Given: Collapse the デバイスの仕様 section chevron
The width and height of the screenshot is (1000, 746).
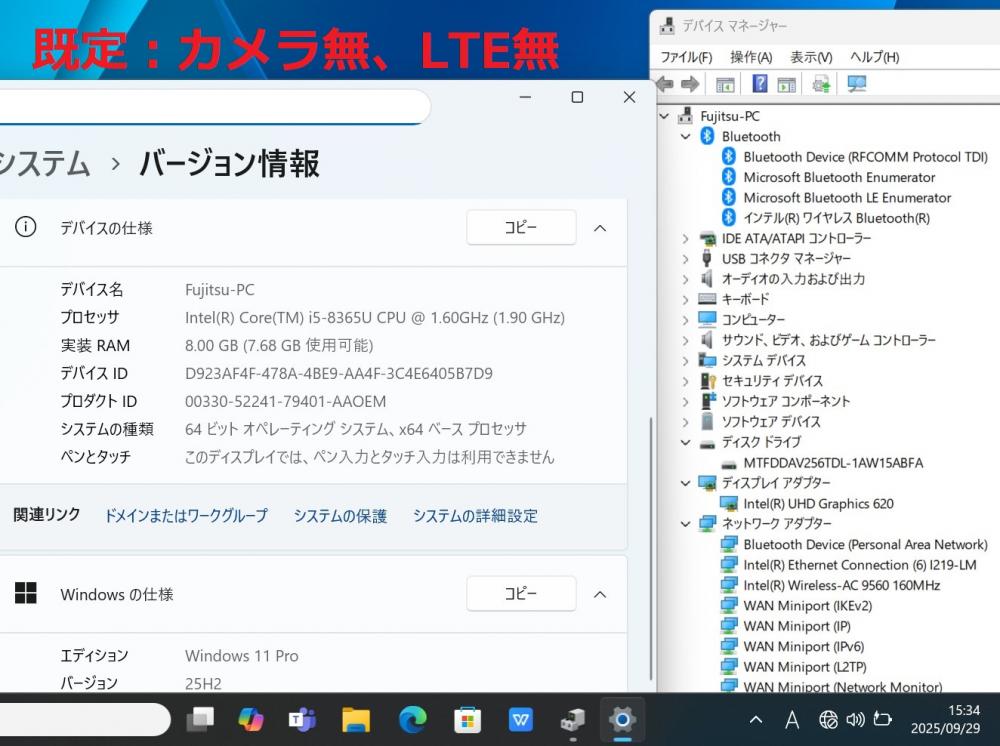Looking at the screenshot, I should [600, 228].
